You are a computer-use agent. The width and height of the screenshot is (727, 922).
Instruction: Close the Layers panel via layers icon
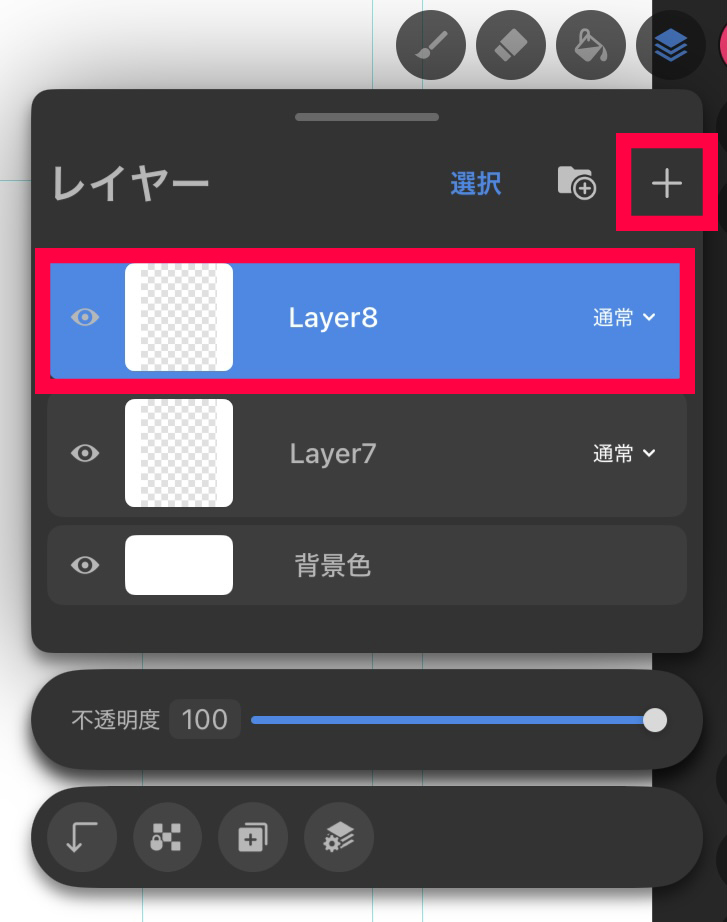pos(671,45)
